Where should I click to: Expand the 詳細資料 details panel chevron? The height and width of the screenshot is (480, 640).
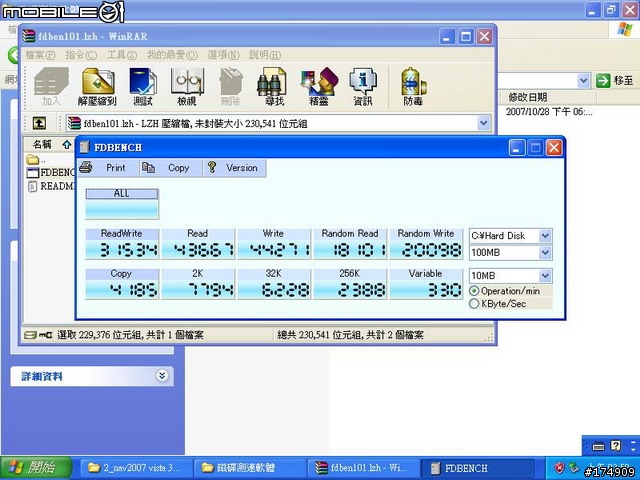162,376
